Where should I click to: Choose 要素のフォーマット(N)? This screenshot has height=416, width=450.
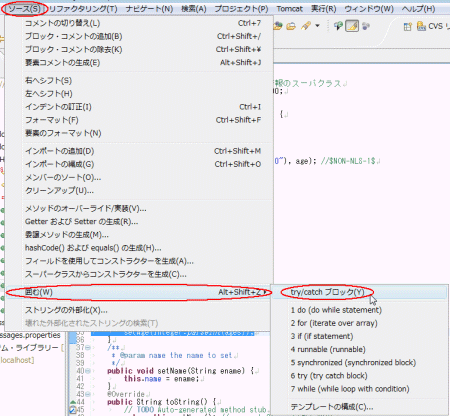click(x=139, y=133)
